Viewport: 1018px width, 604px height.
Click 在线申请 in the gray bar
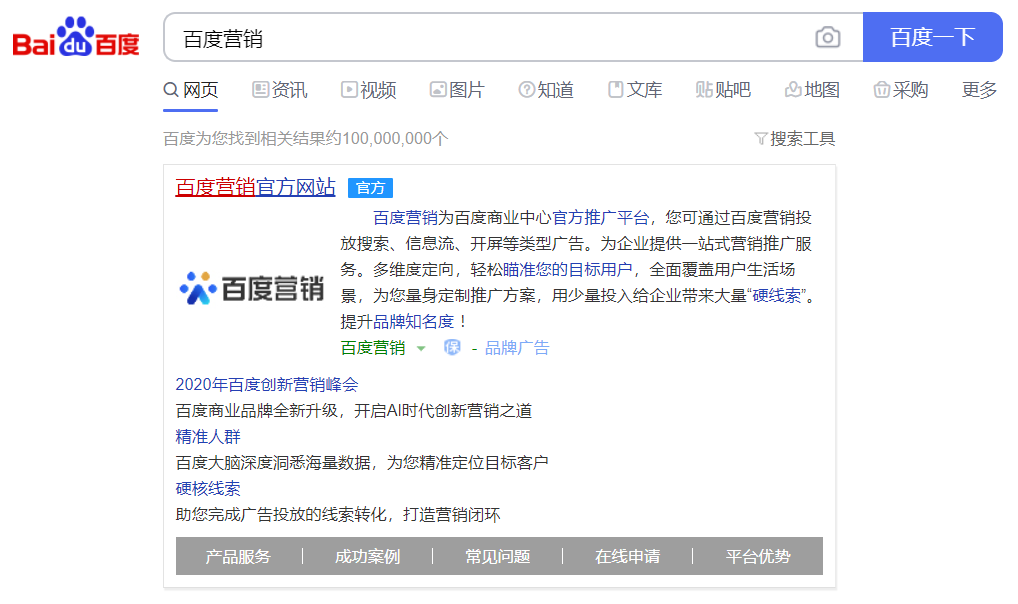click(x=627, y=557)
